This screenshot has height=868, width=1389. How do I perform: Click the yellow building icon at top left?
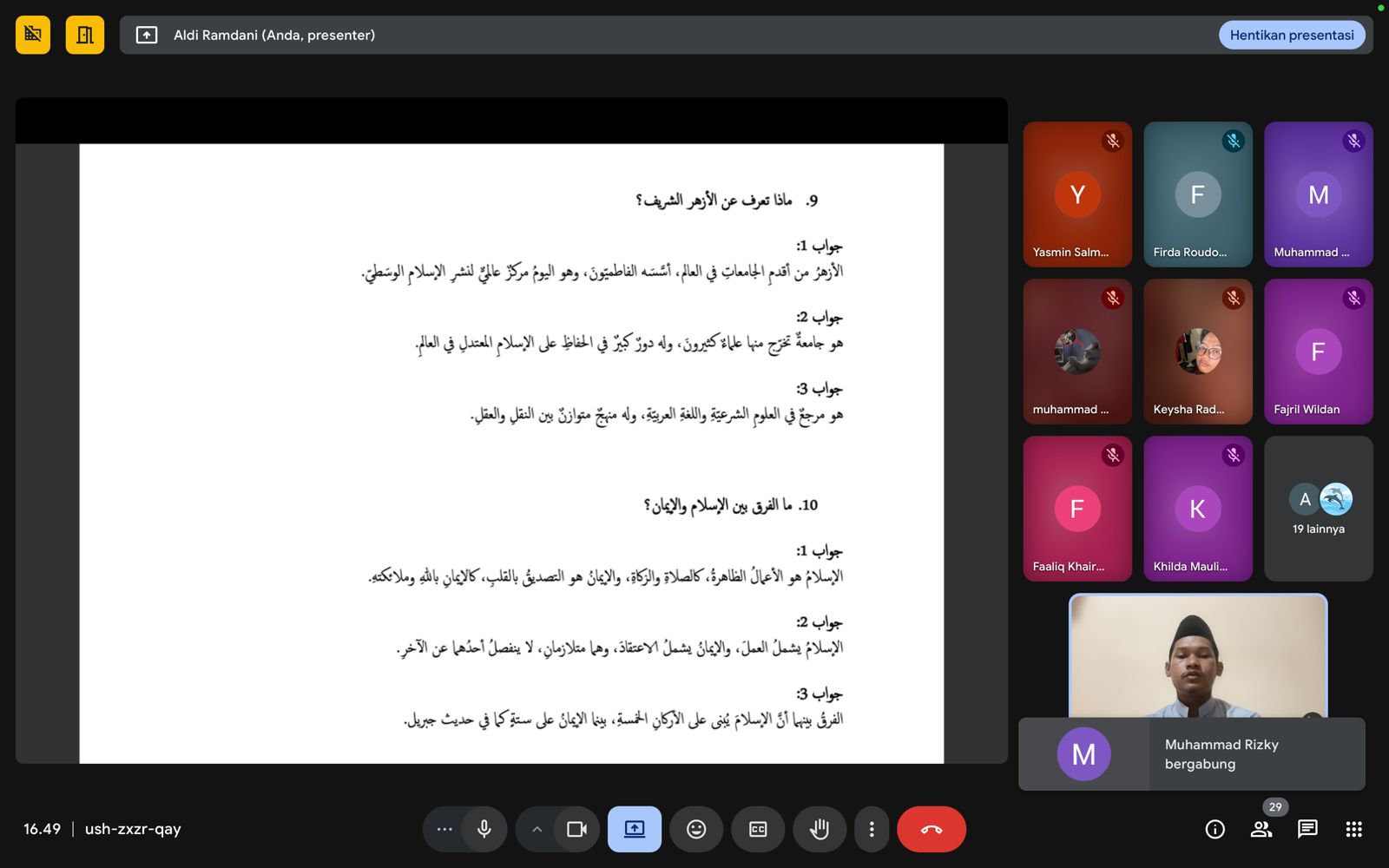(x=85, y=35)
